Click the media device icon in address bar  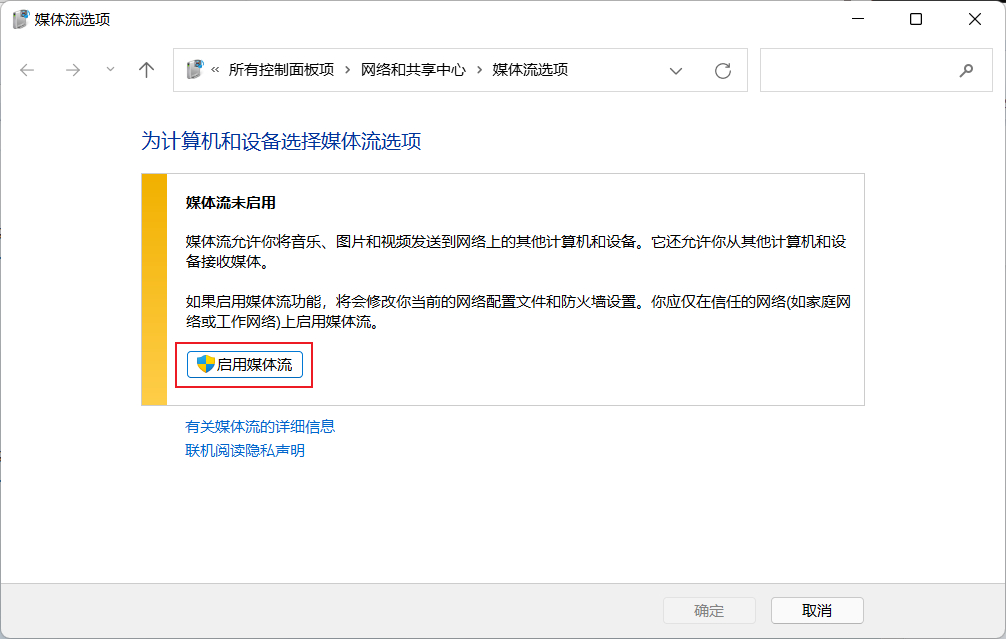tap(195, 70)
